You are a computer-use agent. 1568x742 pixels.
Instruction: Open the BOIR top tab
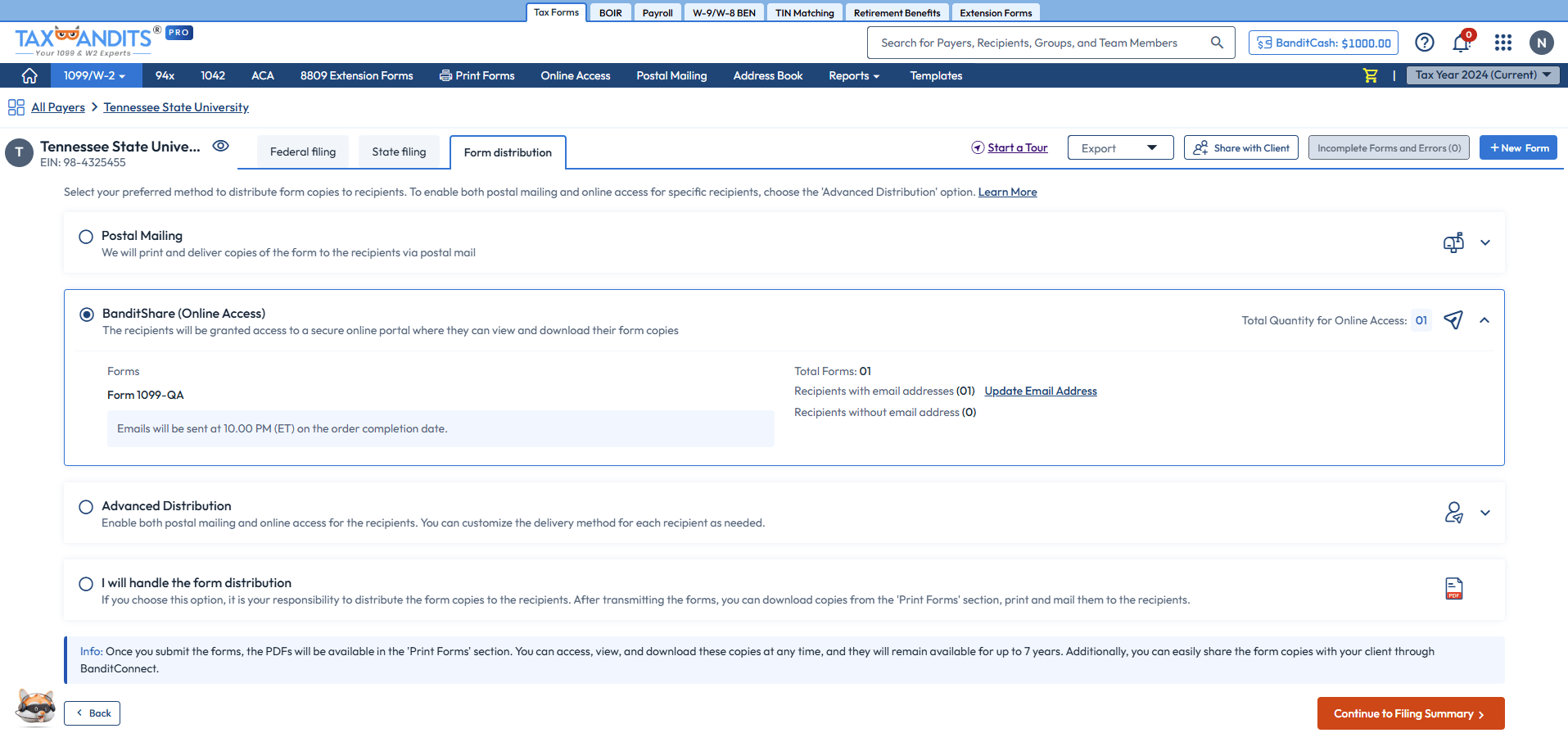610,12
